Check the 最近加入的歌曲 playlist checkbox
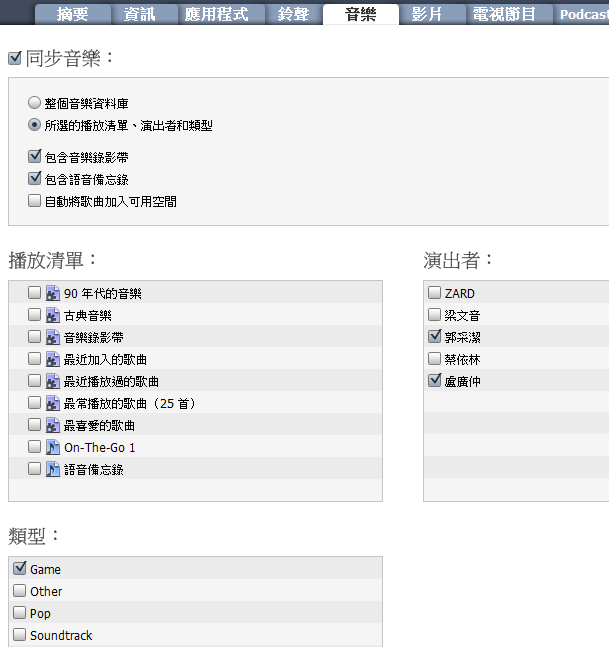The width and height of the screenshot is (609, 647). click(34, 359)
